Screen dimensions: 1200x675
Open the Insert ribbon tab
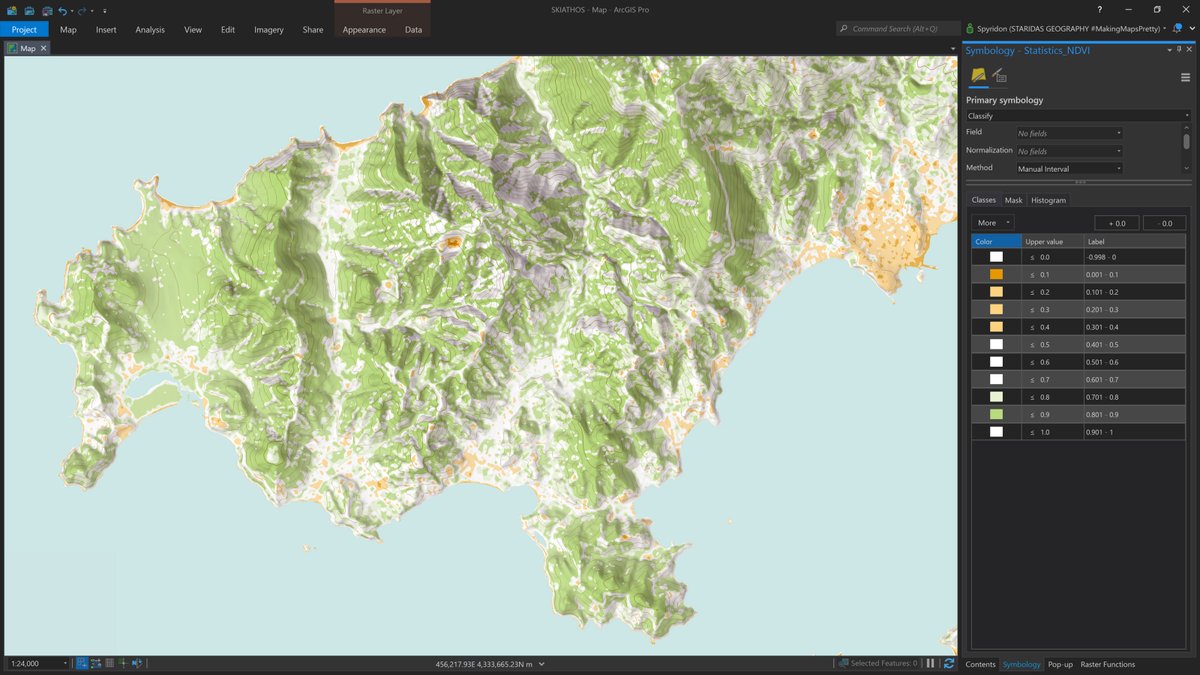(106, 29)
